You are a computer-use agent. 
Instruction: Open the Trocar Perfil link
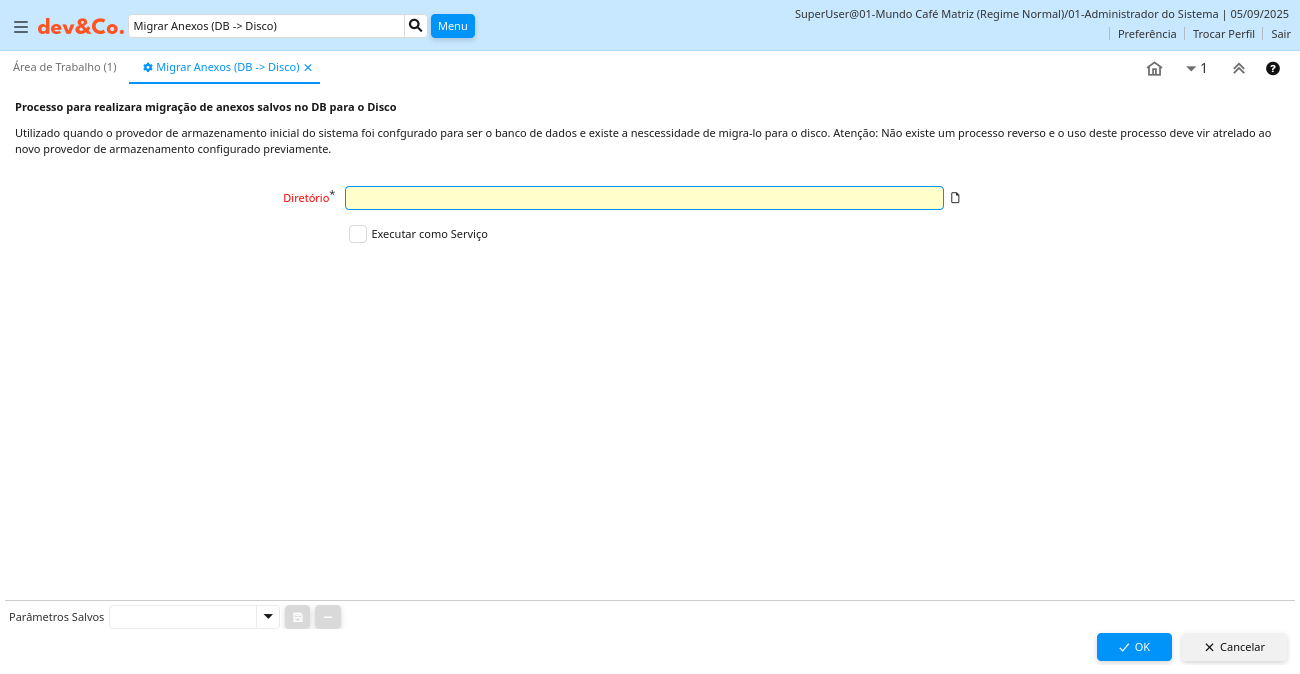point(1223,34)
